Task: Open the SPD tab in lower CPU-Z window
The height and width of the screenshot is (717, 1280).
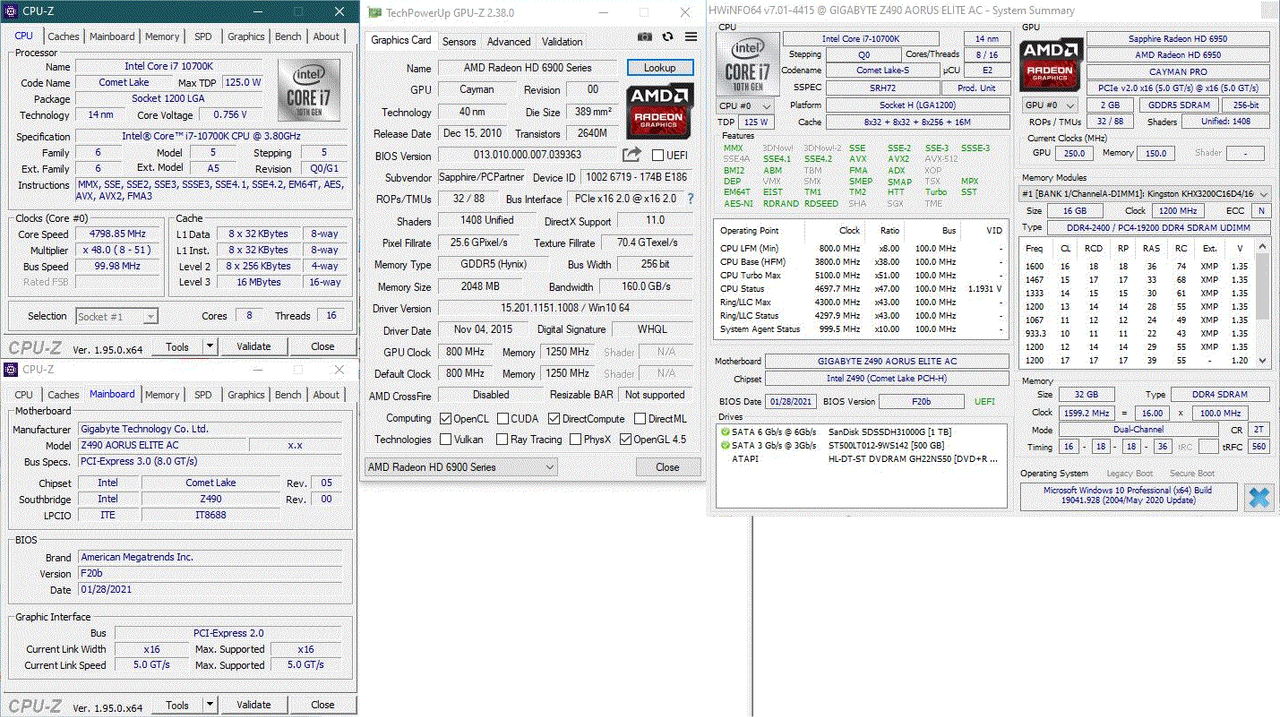Action: (203, 394)
